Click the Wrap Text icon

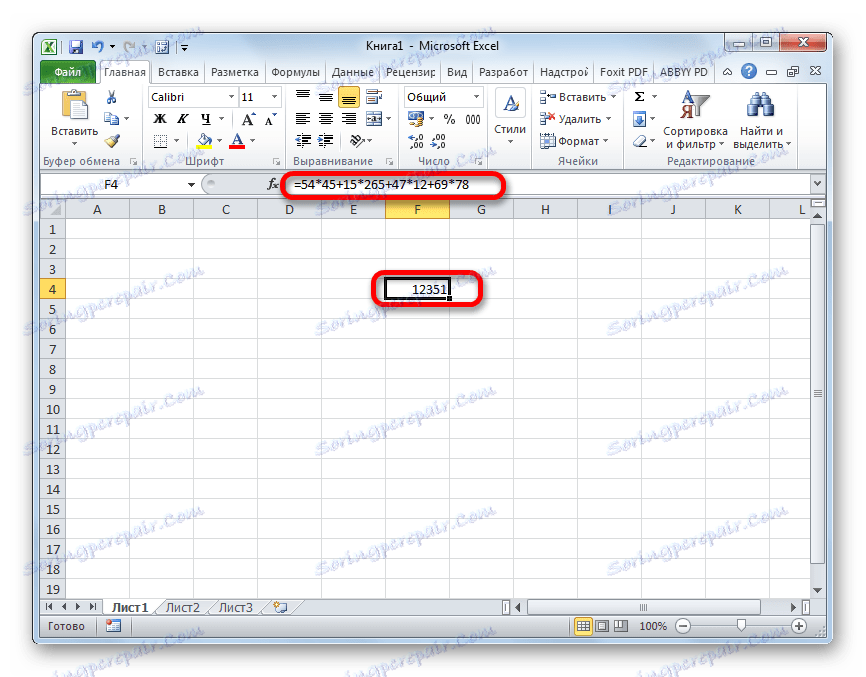tap(374, 97)
